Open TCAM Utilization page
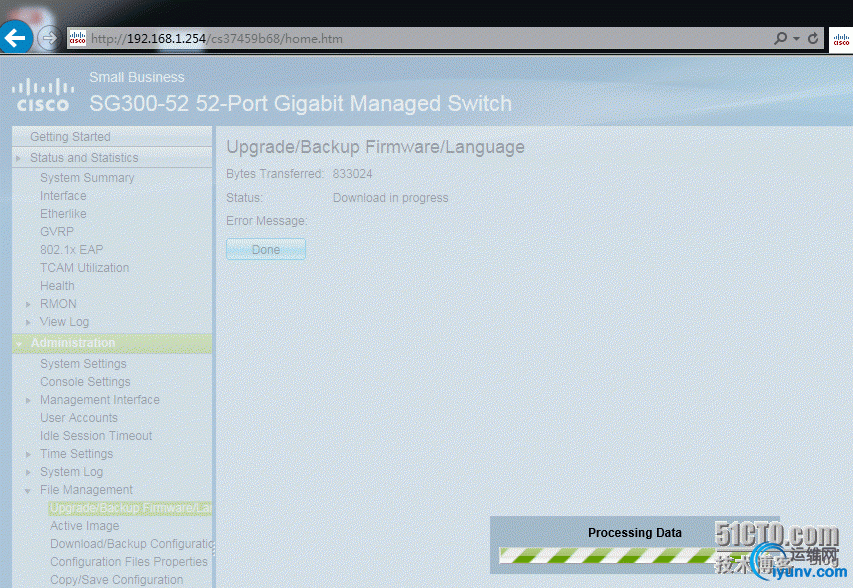853x588 pixels. point(84,268)
